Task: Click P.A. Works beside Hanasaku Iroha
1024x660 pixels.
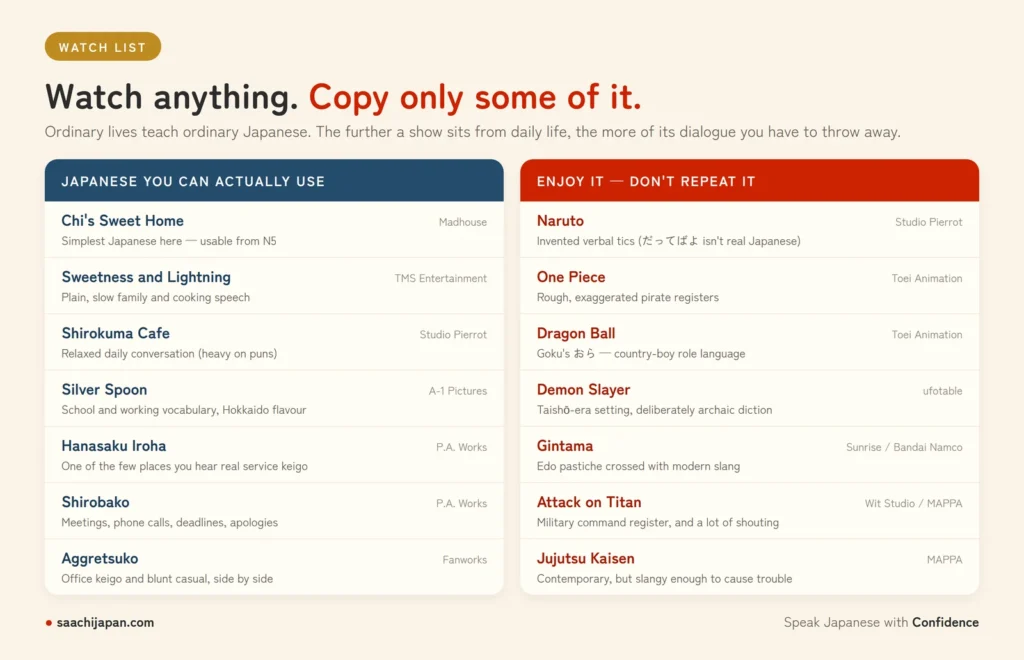Action: pos(462,447)
